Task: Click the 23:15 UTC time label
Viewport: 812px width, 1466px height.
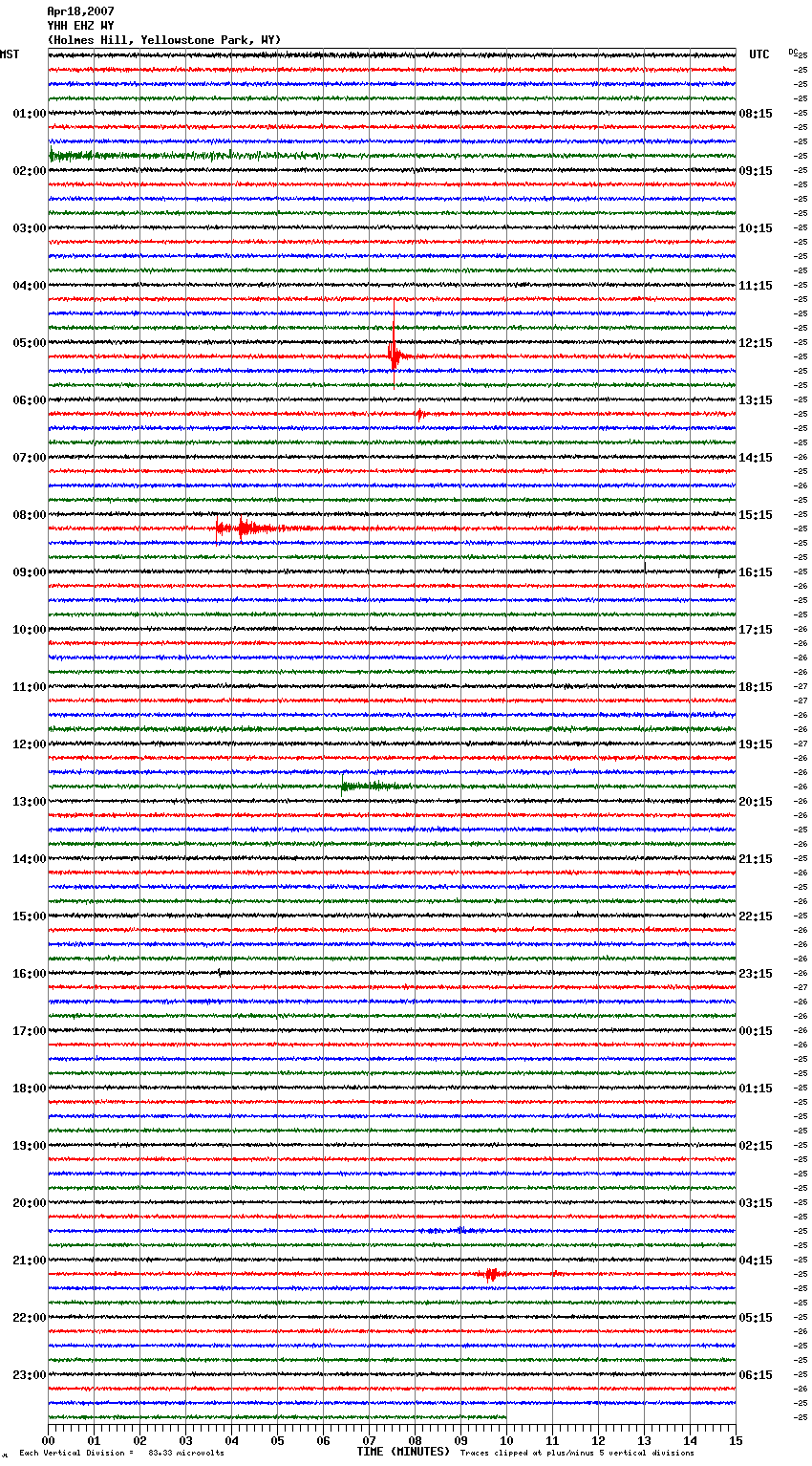Action: 756,974
